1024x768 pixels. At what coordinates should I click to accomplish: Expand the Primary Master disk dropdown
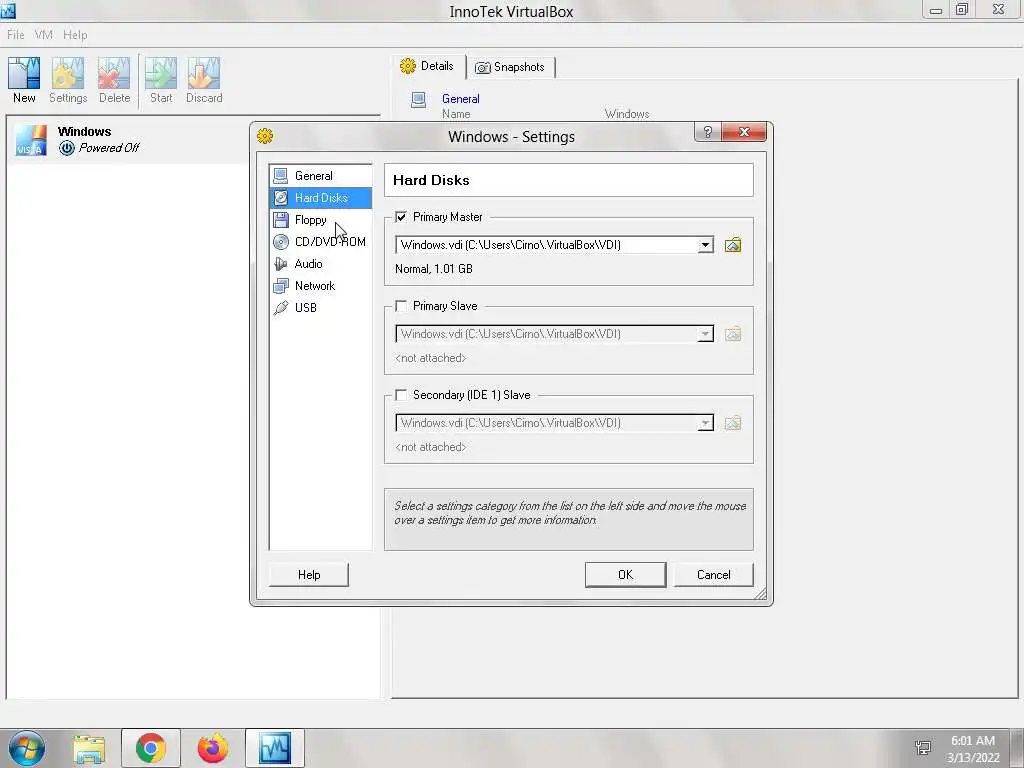point(705,246)
